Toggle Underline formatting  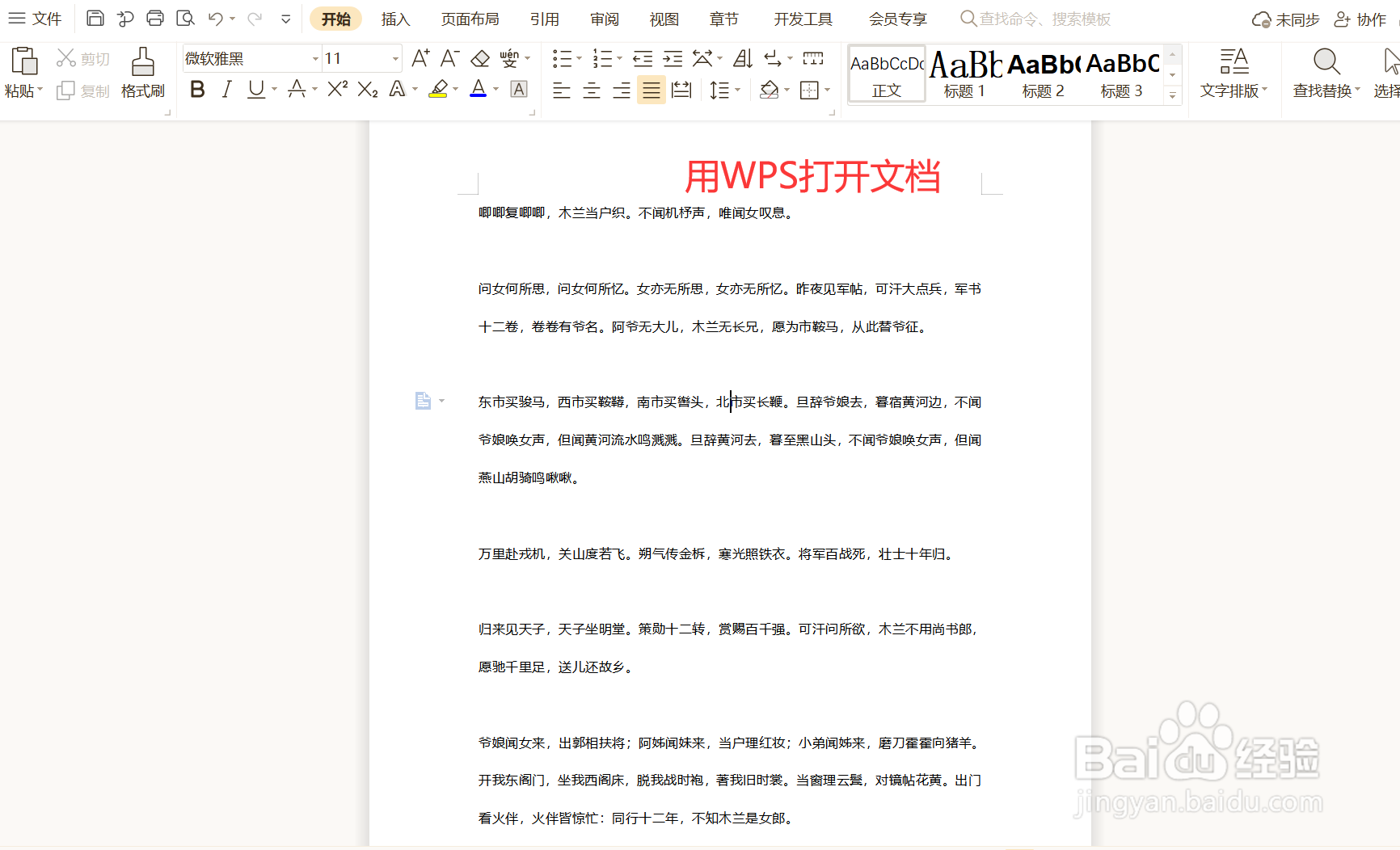256,89
